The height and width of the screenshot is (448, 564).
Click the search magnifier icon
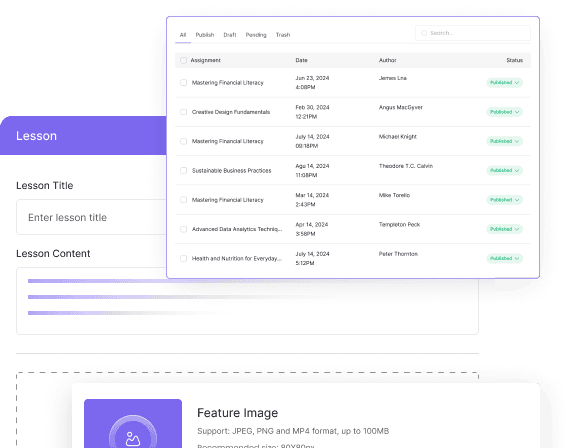[424, 33]
